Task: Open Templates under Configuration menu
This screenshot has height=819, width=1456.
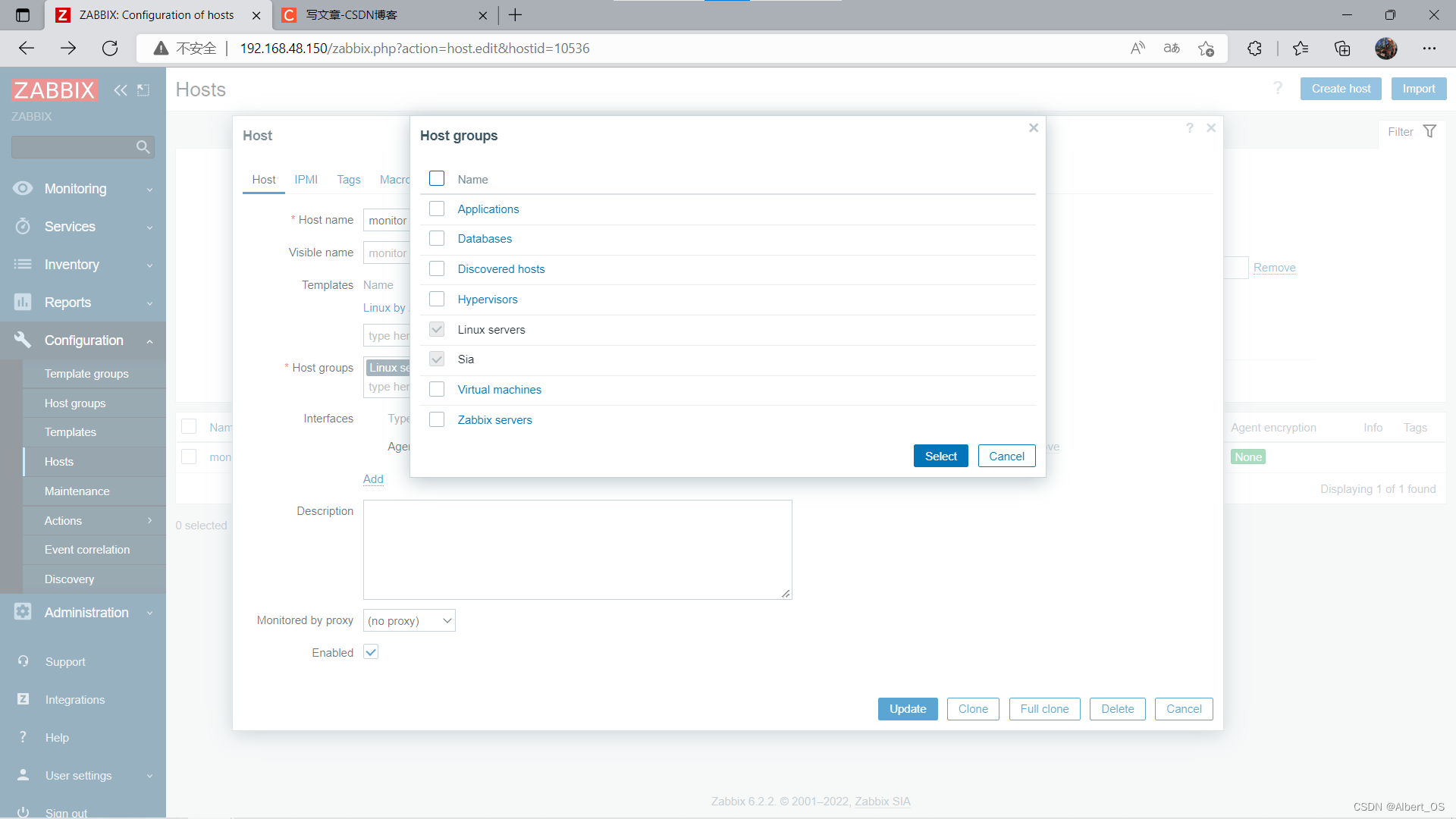Action: click(x=71, y=432)
